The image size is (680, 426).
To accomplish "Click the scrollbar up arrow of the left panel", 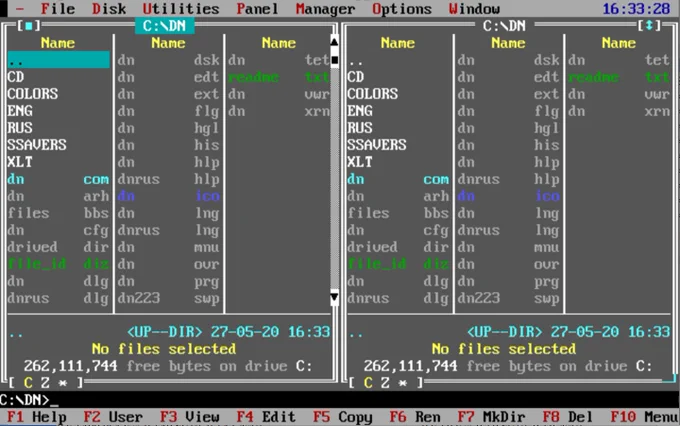I will click(334, 42).
